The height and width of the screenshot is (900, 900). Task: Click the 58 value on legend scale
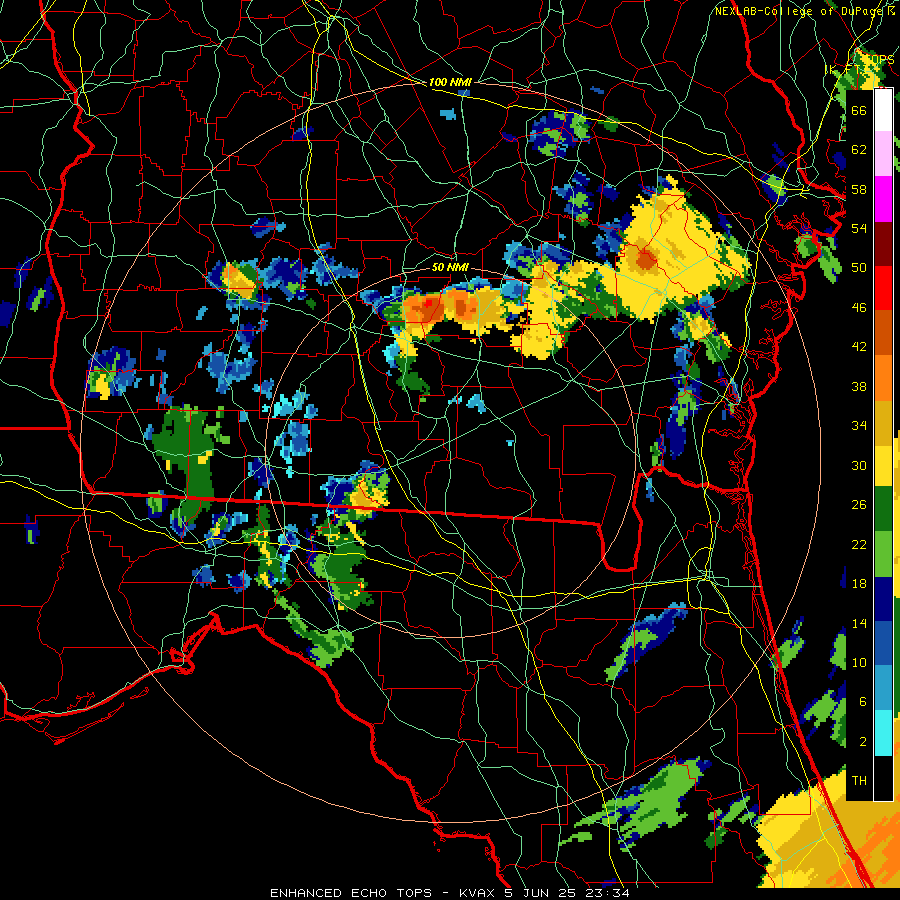[859, 189]
